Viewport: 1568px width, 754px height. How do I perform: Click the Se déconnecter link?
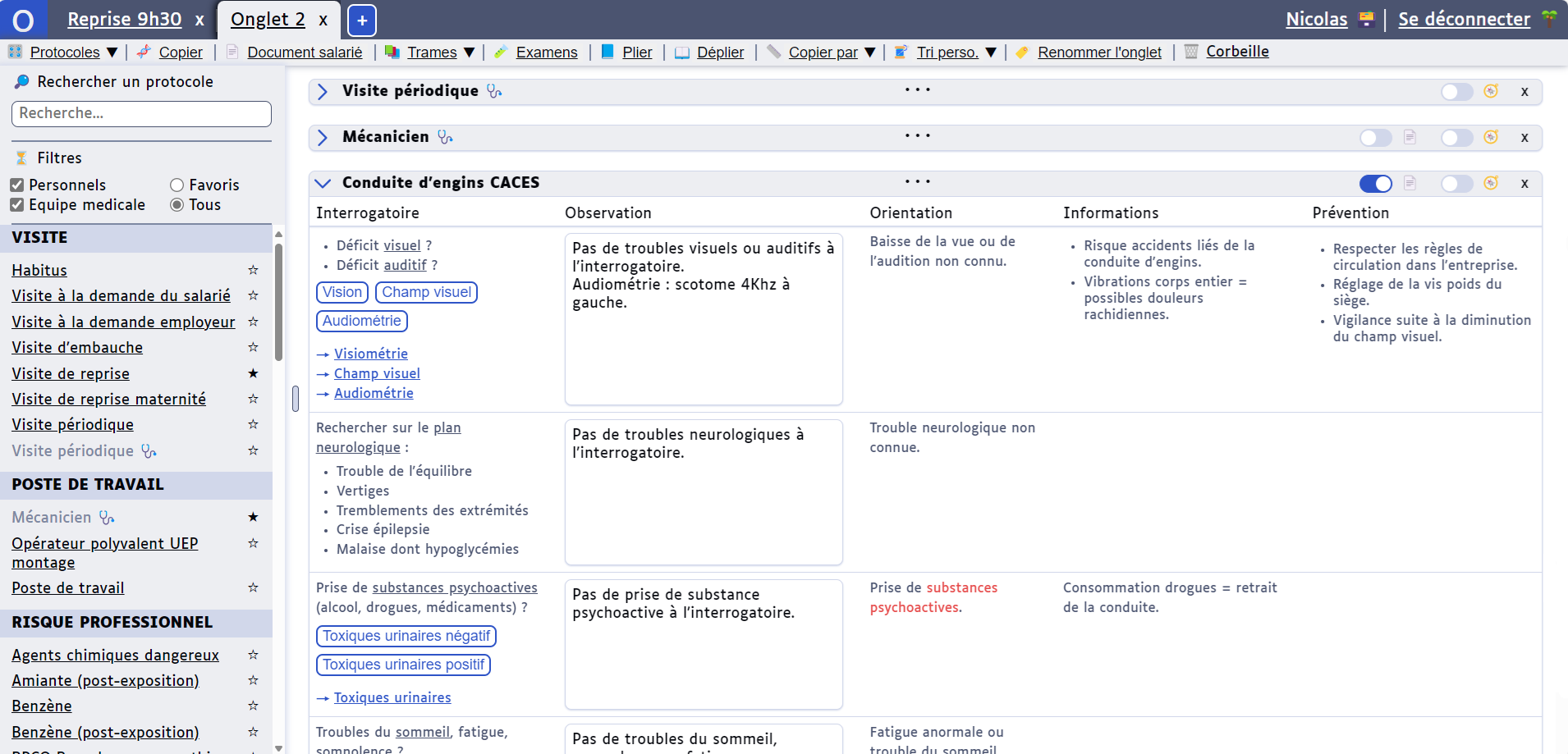tap(1465, 19)
